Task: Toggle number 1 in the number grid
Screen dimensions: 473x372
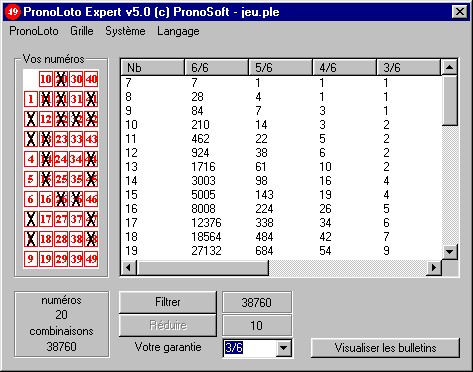Action: tap(31, 99)
